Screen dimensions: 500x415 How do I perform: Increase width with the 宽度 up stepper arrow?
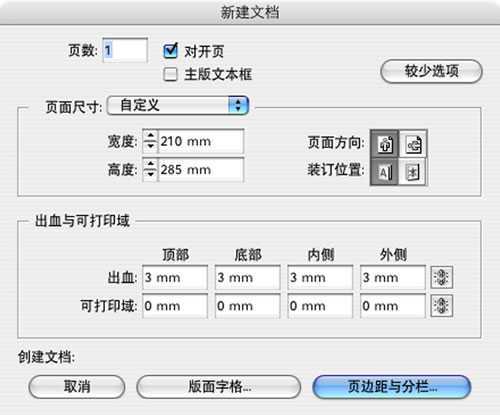150,136
